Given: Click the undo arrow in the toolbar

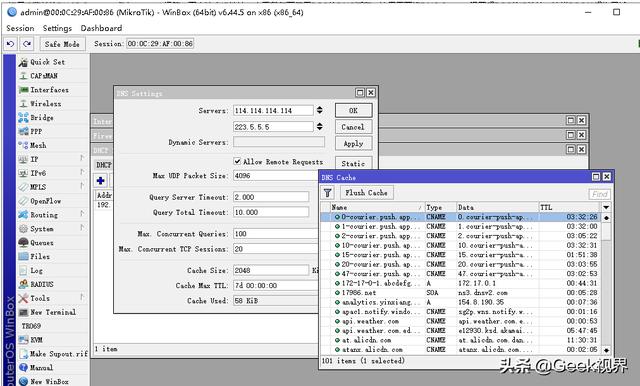Looking at the screenshot, I should click(11, 44).
